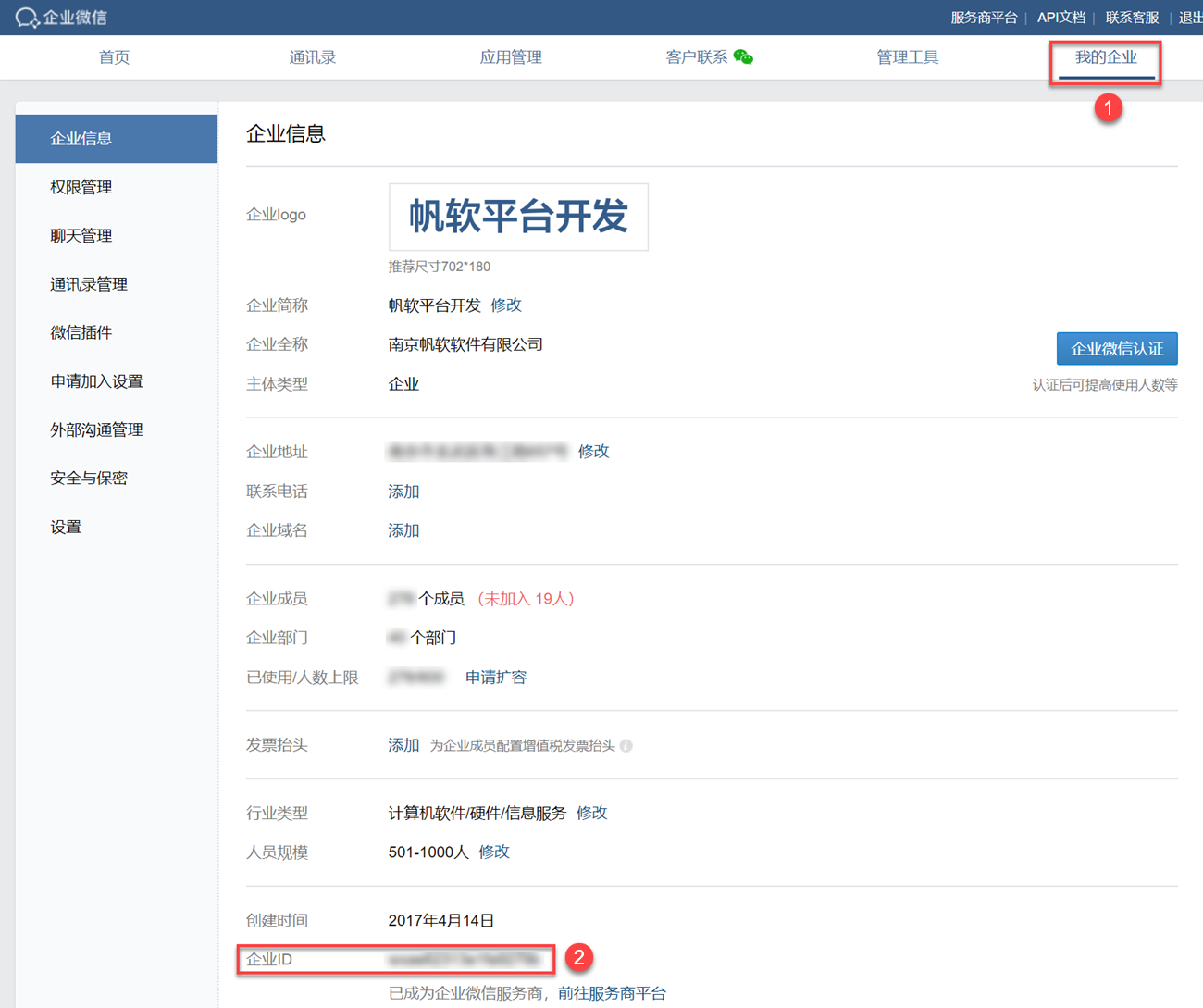Click the WeChat icon beside 客户联系
1203x1008 pixels.
(x=743, y=57)
